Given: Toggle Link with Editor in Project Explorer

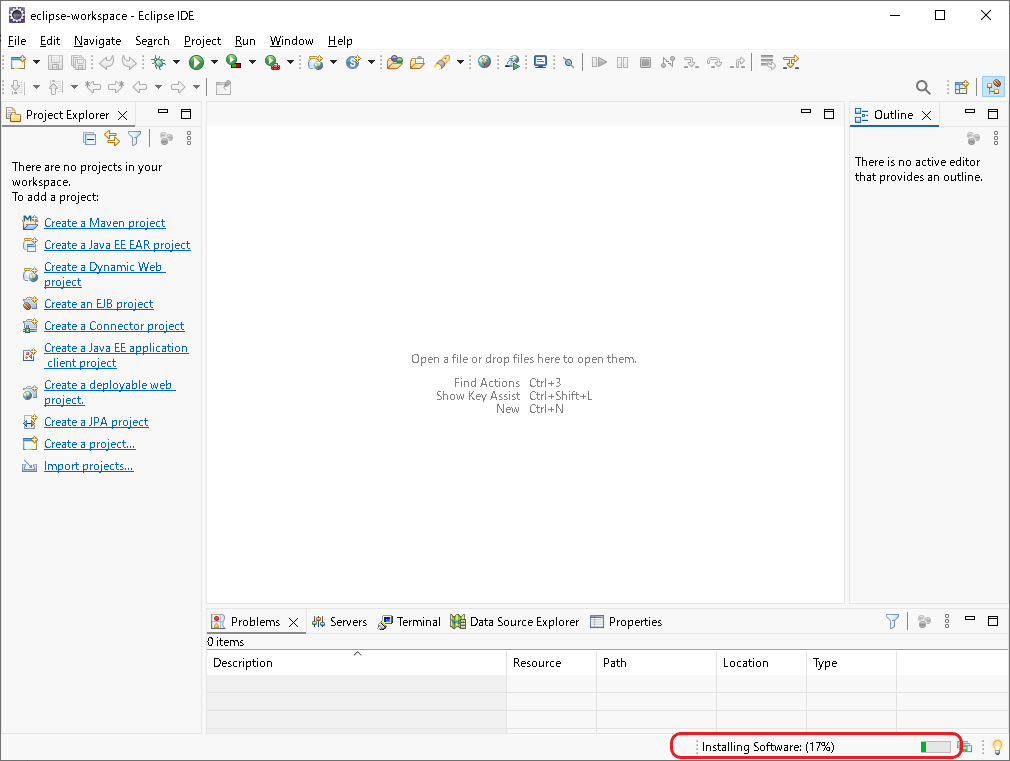Looking at the screenshot, I should pos(112,139).
